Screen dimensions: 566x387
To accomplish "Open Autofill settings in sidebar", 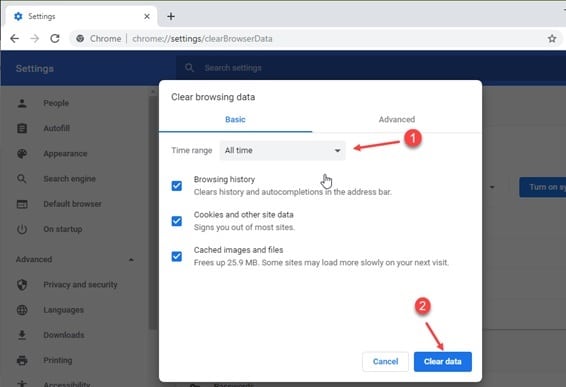I will (x=57, y=128).
